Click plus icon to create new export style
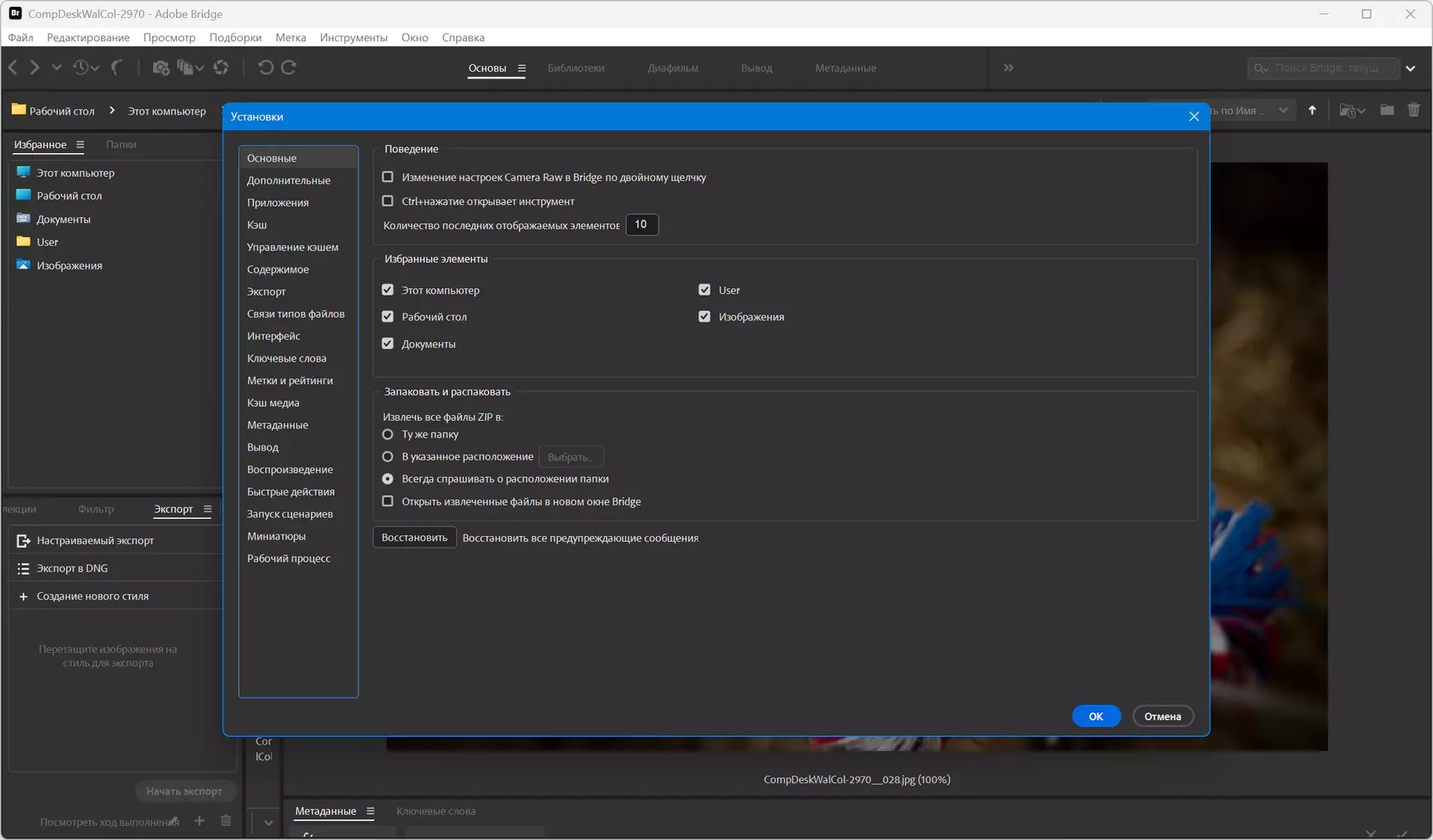The image size is (1433, 840). 23,596
